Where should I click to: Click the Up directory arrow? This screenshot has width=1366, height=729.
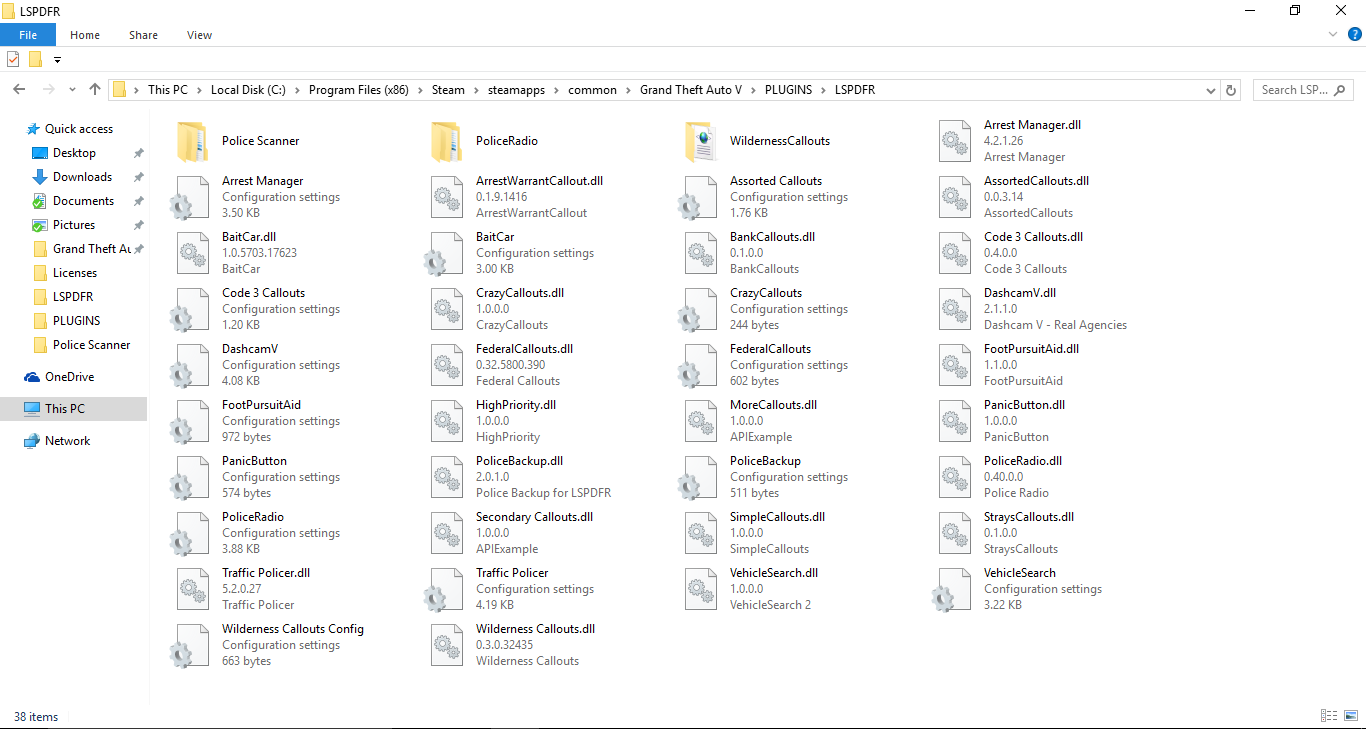tap(95, 90)
